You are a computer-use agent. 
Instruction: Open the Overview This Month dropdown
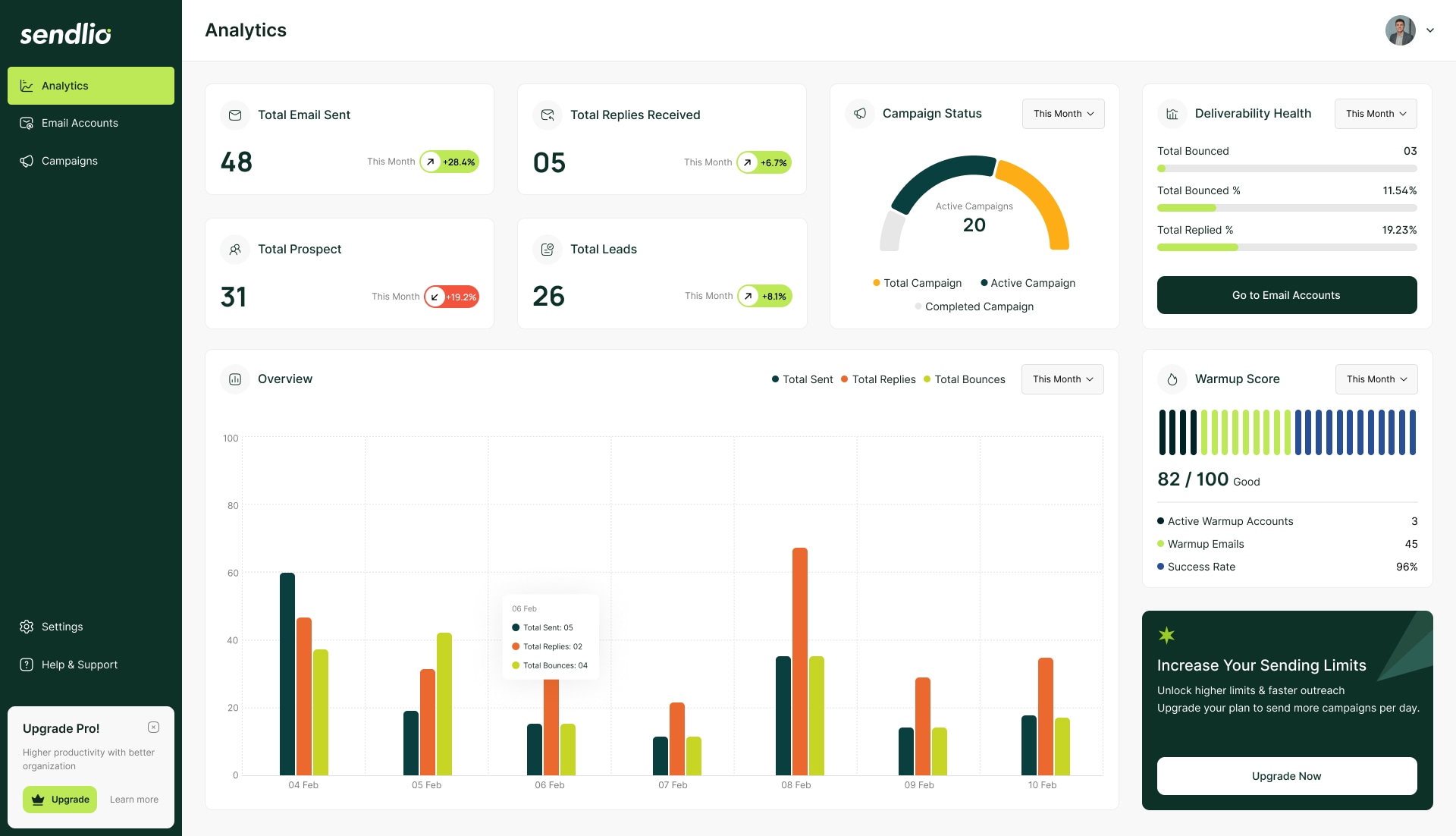pyautogui.click(x=1062, y=379)
